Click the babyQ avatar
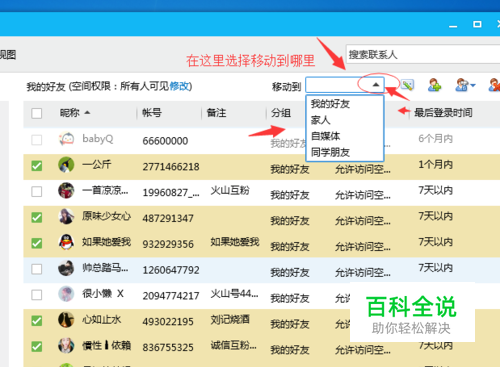This screenshot has height=367, width=500. [66, 139]
